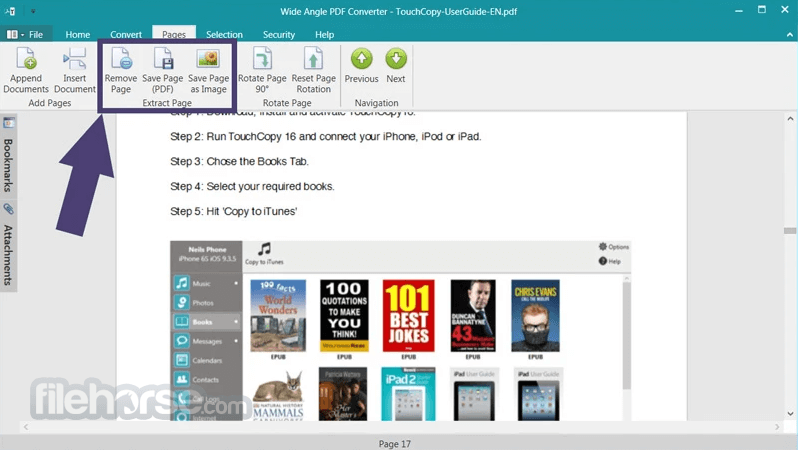The image size is (798, 450).
Task: Go to Previous page
Action: coord(361,66)
